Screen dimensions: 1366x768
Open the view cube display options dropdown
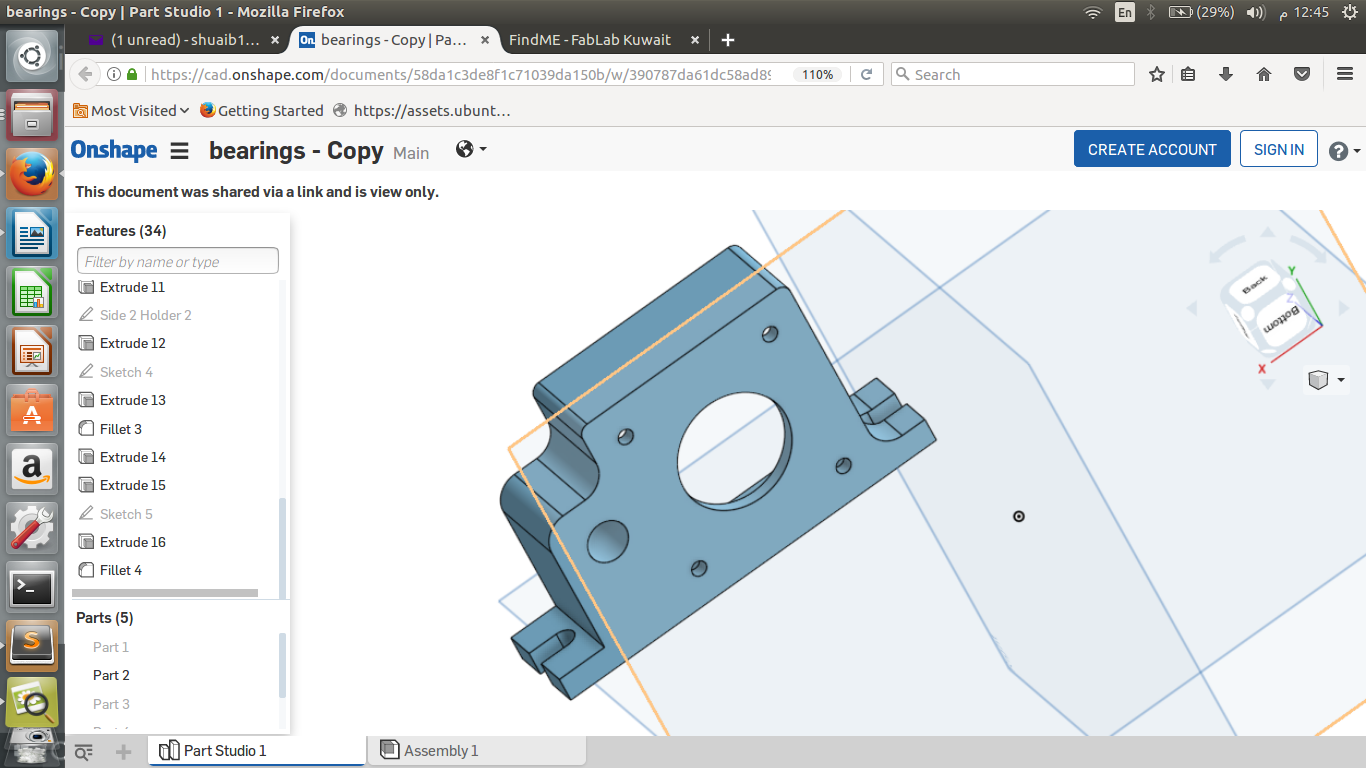(1327, 380)
